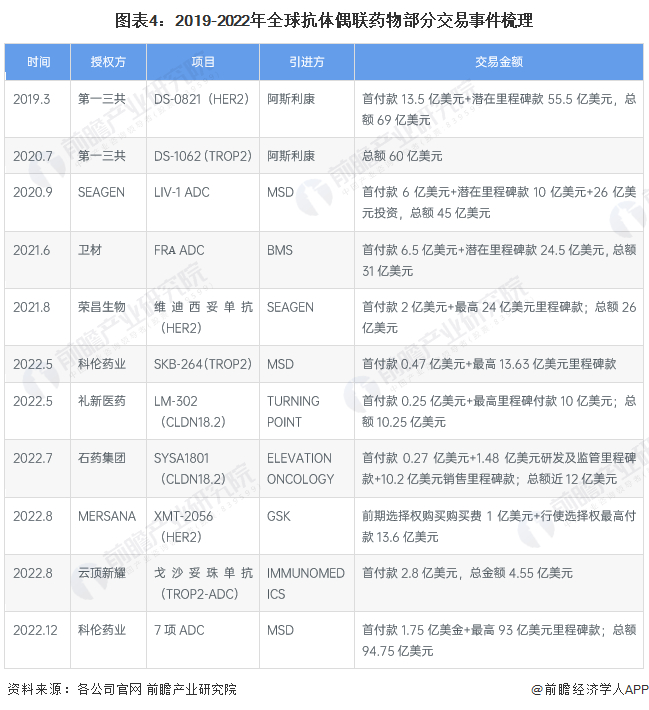Screen dimensions: 649x710
Task: Click the LM-302 (CLDN18.2) cell
Action: tap(202, 411)
